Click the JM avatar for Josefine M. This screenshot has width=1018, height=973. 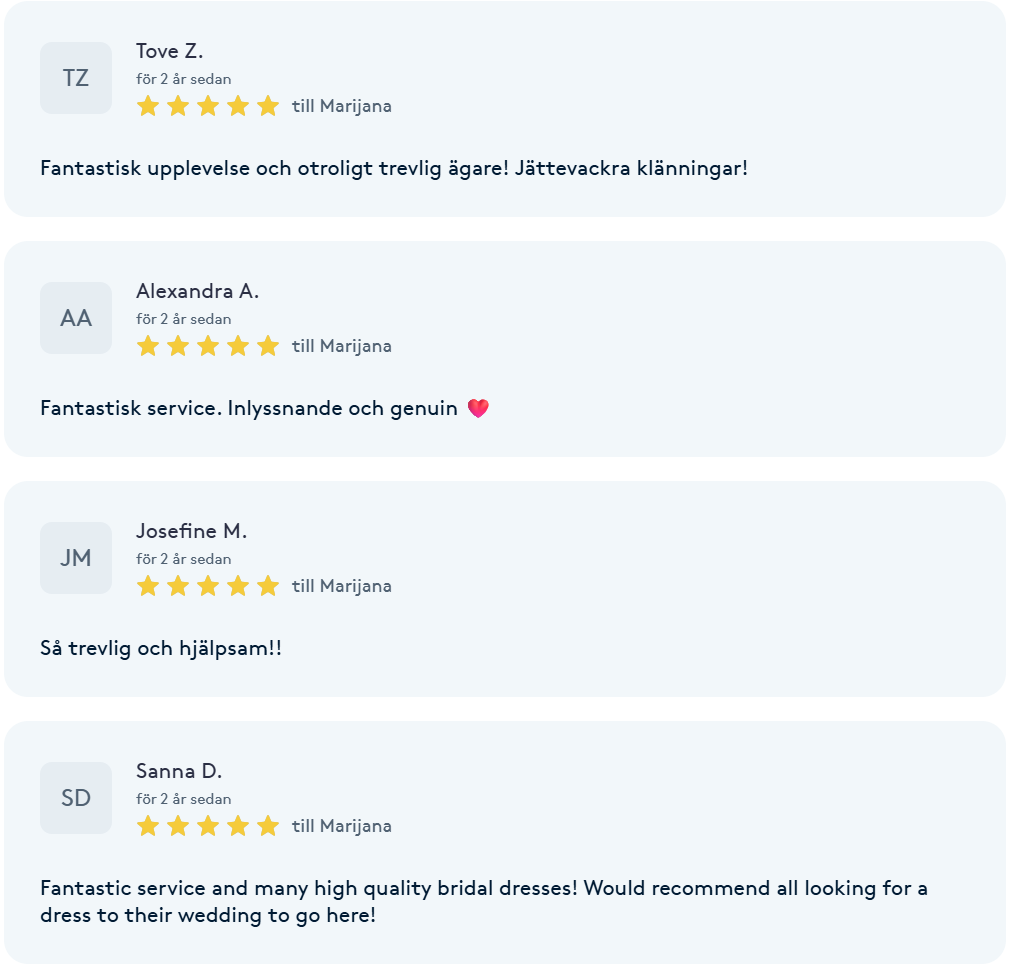tap(76, 558)
